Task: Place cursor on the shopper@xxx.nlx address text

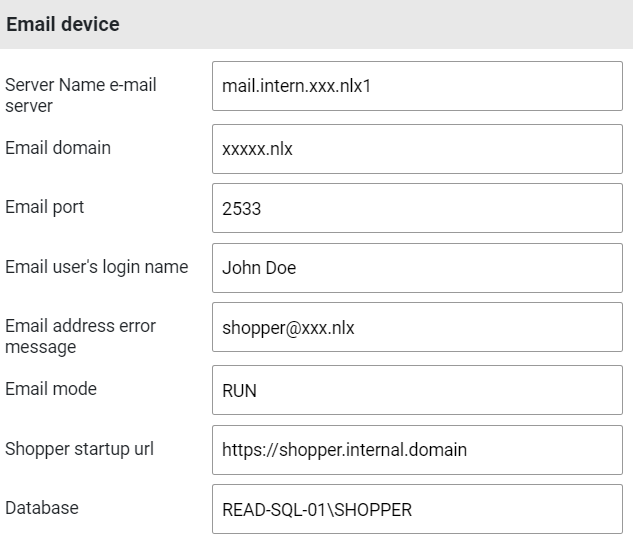Action: tap(288, 328)
